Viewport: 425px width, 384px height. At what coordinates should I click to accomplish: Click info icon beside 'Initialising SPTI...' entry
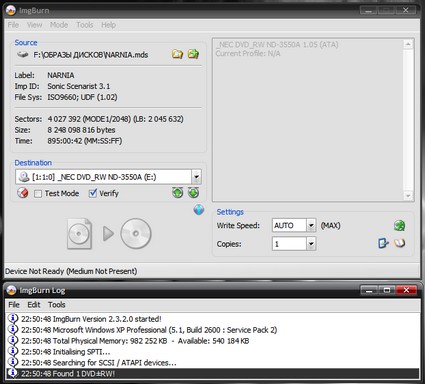click(13, 351)
